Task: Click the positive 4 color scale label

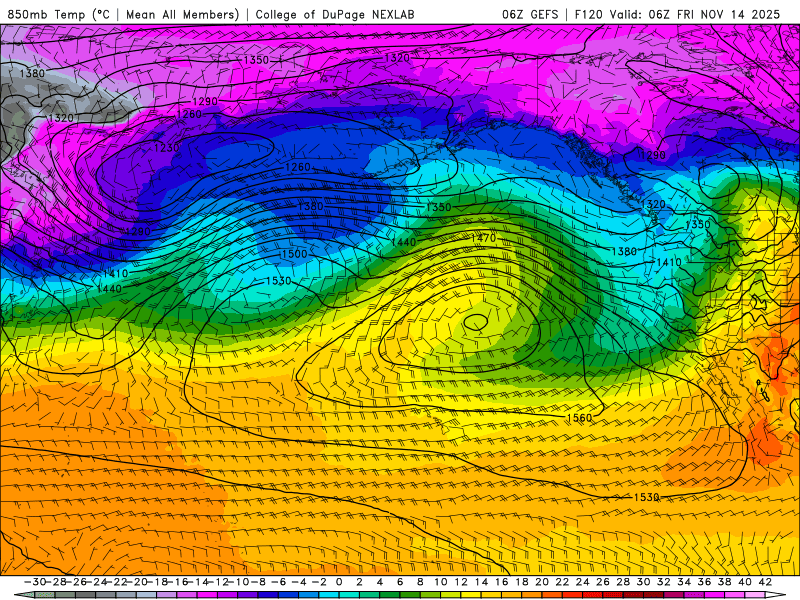Action: [x=380, y=582]
